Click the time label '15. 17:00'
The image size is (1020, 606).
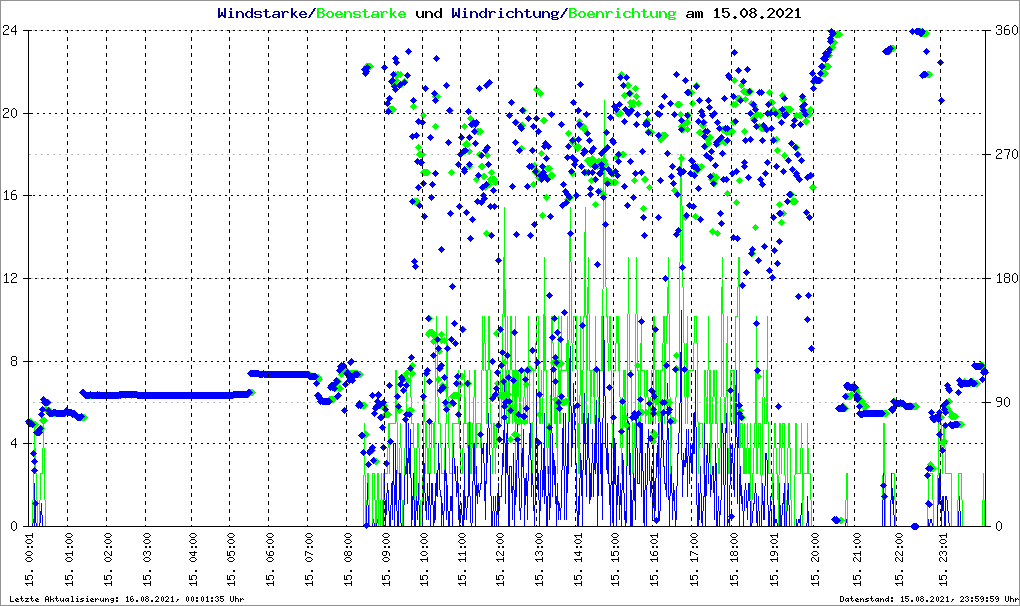[695, 559]
